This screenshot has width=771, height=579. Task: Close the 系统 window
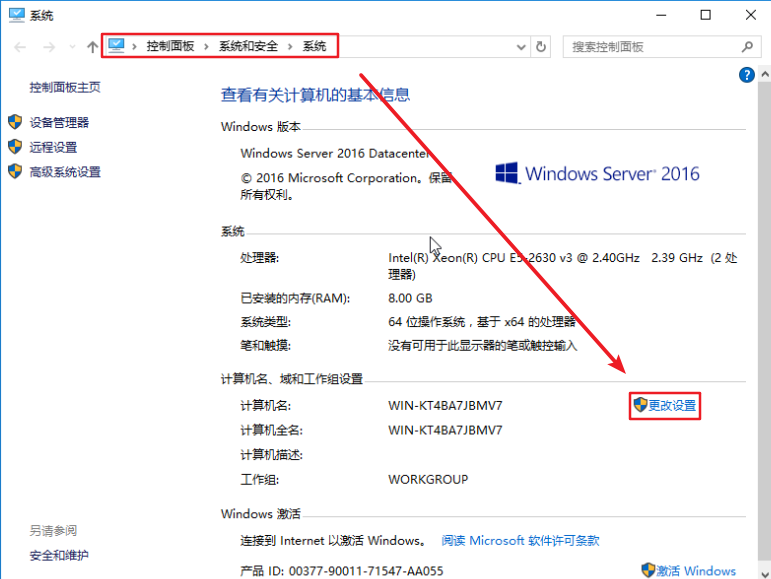[750, 15]
